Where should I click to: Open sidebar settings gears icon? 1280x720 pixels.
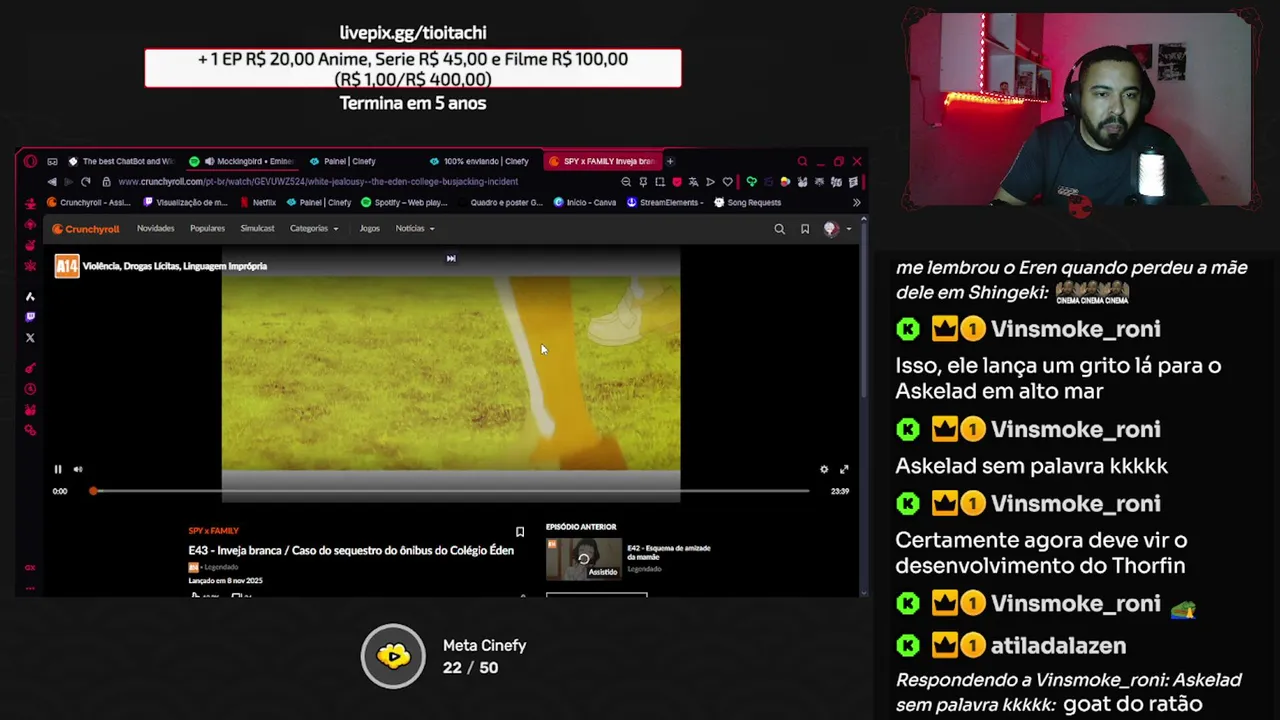tap(30, 430)
